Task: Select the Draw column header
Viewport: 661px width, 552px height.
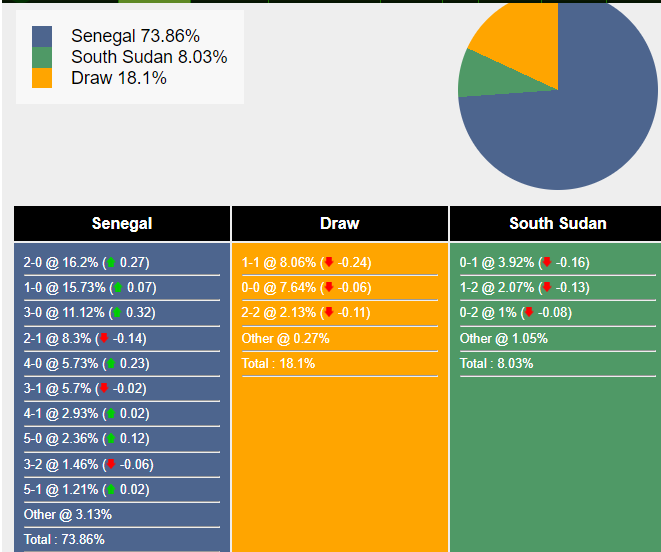Action: 340,224
